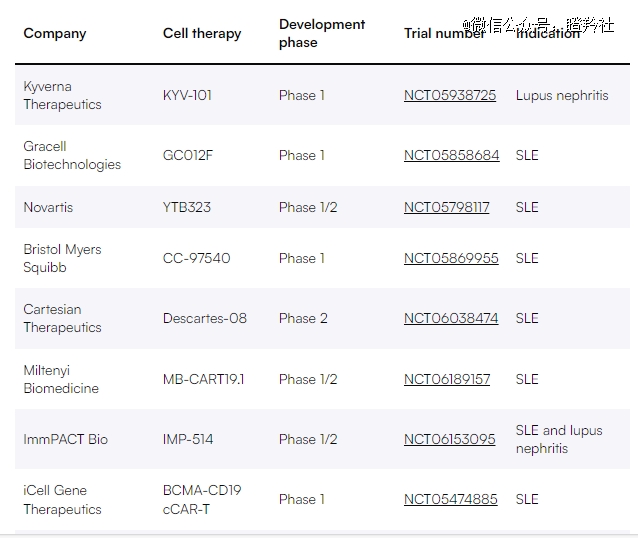
Task: Click the Phase 1/2 cell in Novartis row
Action: click(x=308, y=207)
